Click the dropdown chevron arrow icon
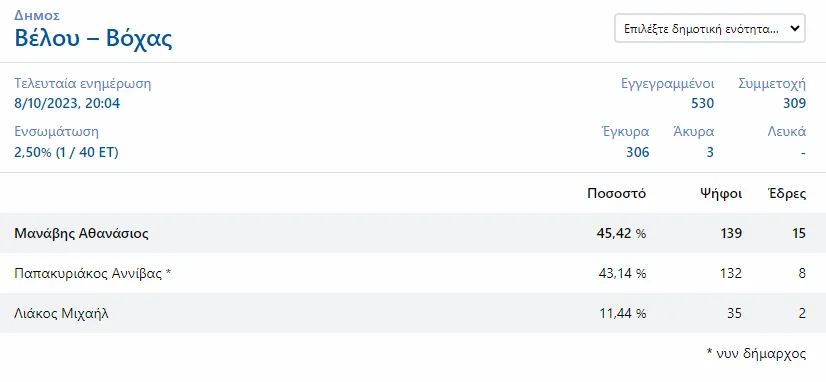 tap(794, 28)
